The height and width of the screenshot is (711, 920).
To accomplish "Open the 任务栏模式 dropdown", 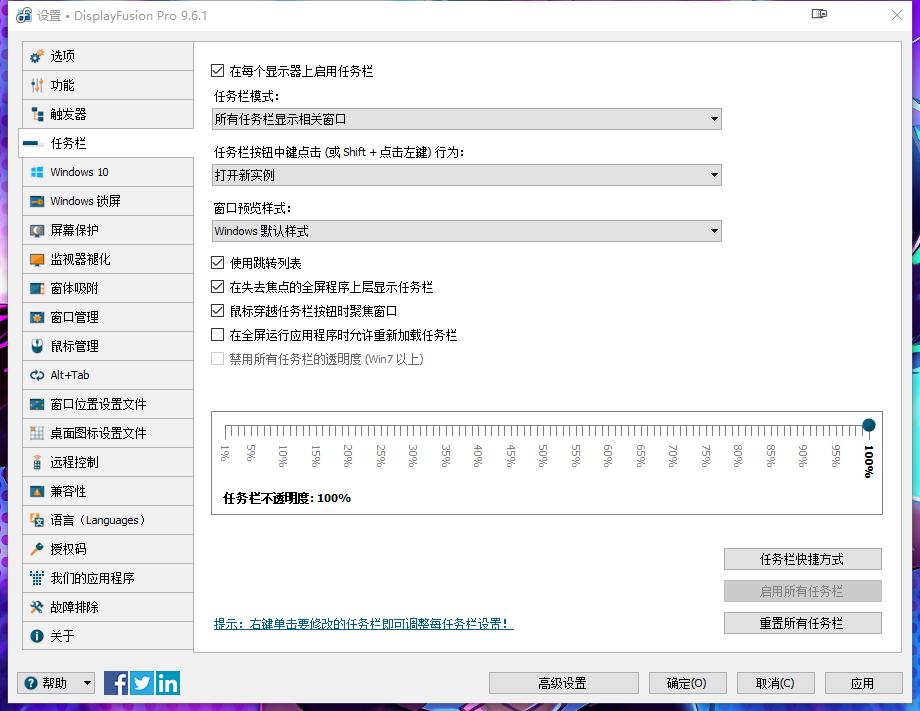I will pyautogui.click(x=466, y=119).
